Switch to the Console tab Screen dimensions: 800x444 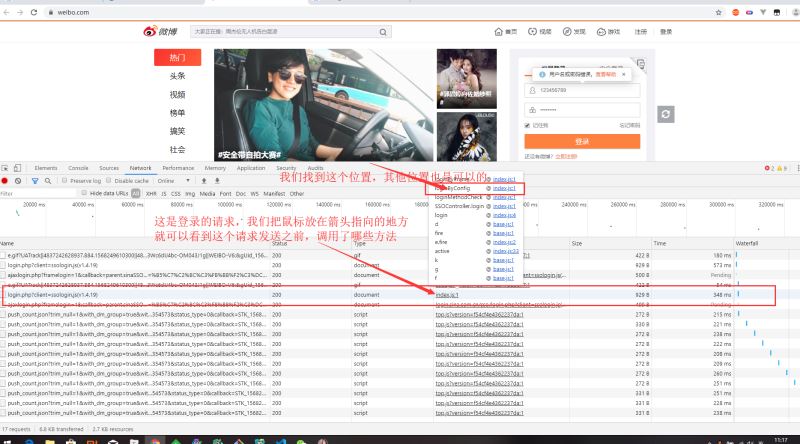click(78, 168)
